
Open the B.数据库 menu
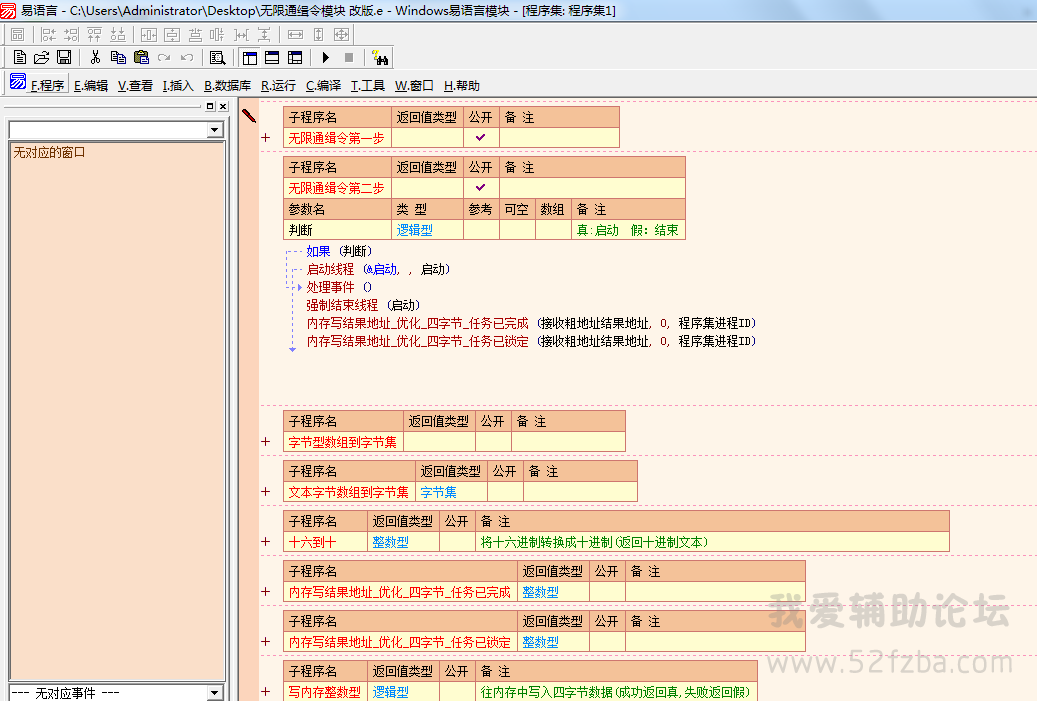tap(228, 85)
